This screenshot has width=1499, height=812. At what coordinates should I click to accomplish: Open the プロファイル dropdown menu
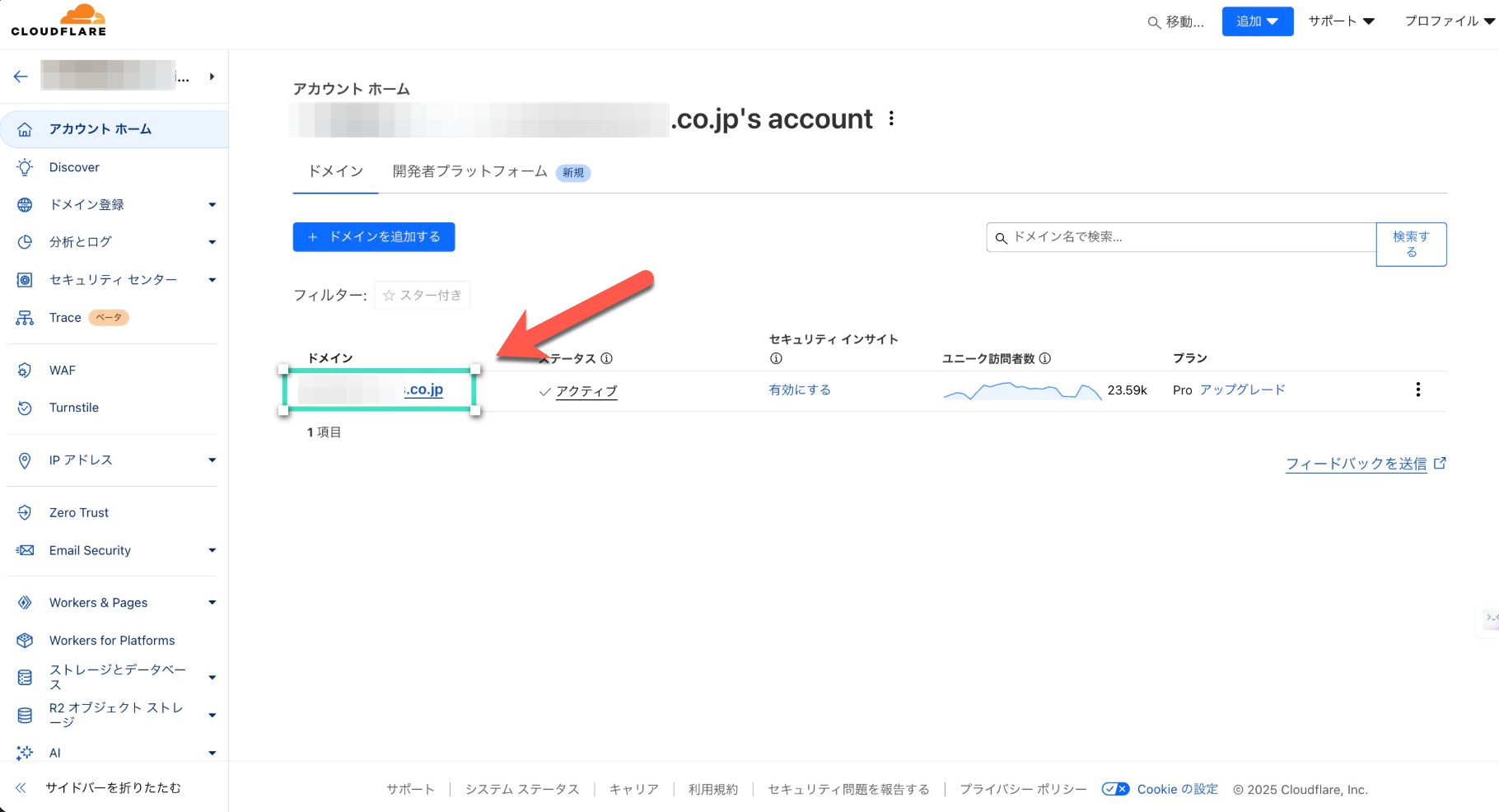tap(1450, 21)
